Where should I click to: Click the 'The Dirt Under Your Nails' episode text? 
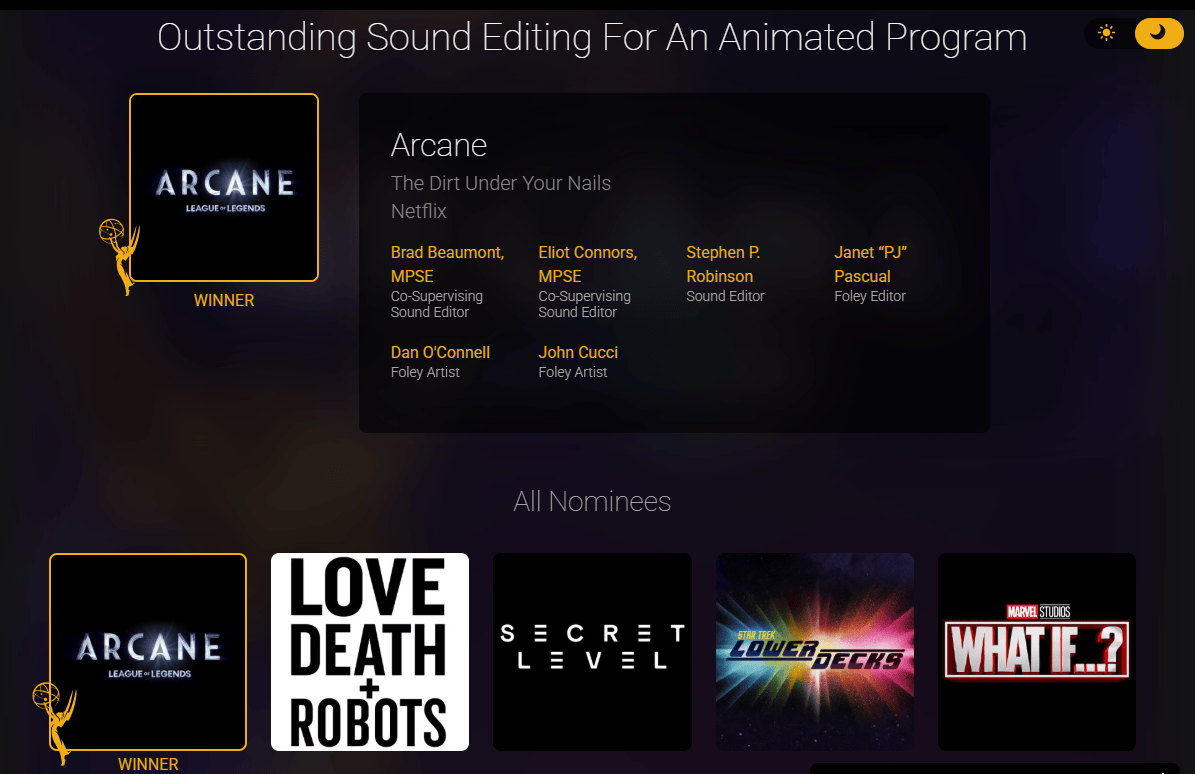pyautogui.click(x=501, y=183)
